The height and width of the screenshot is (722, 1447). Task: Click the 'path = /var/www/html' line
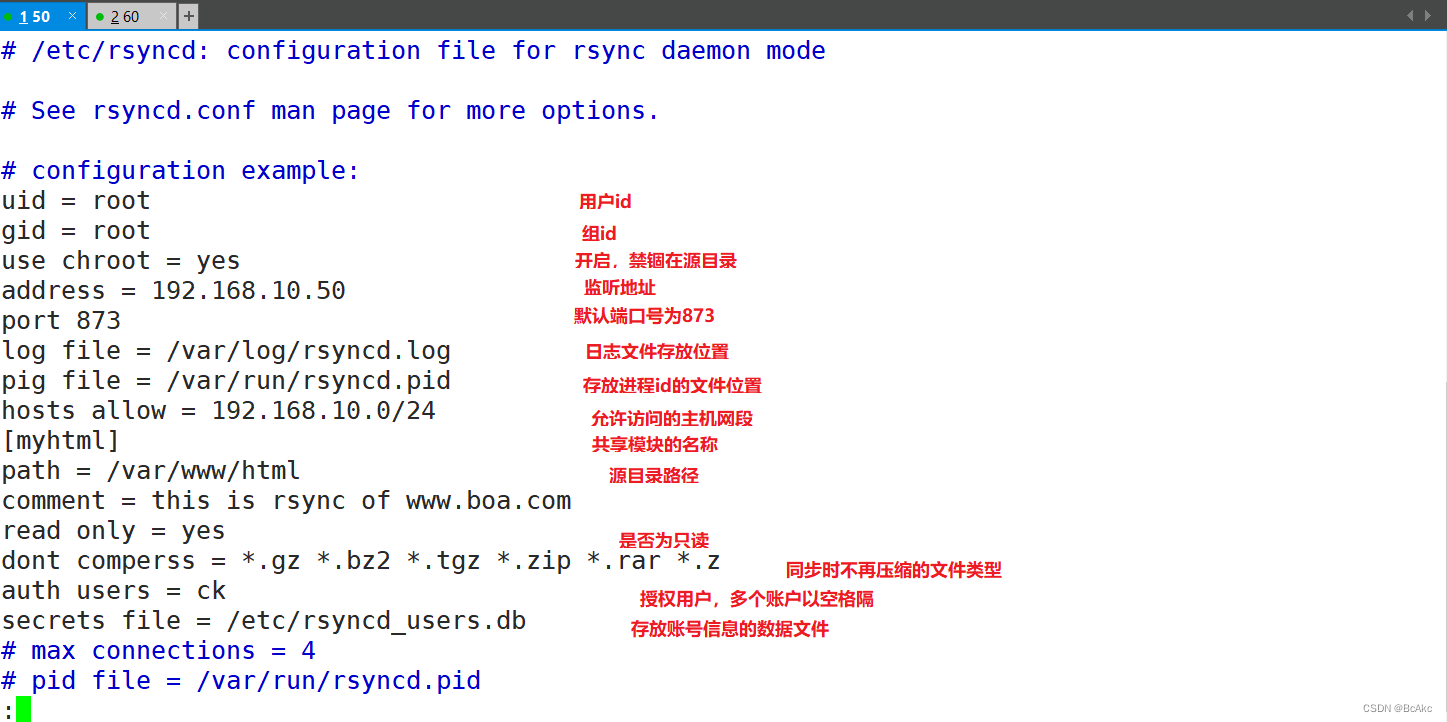151,471
